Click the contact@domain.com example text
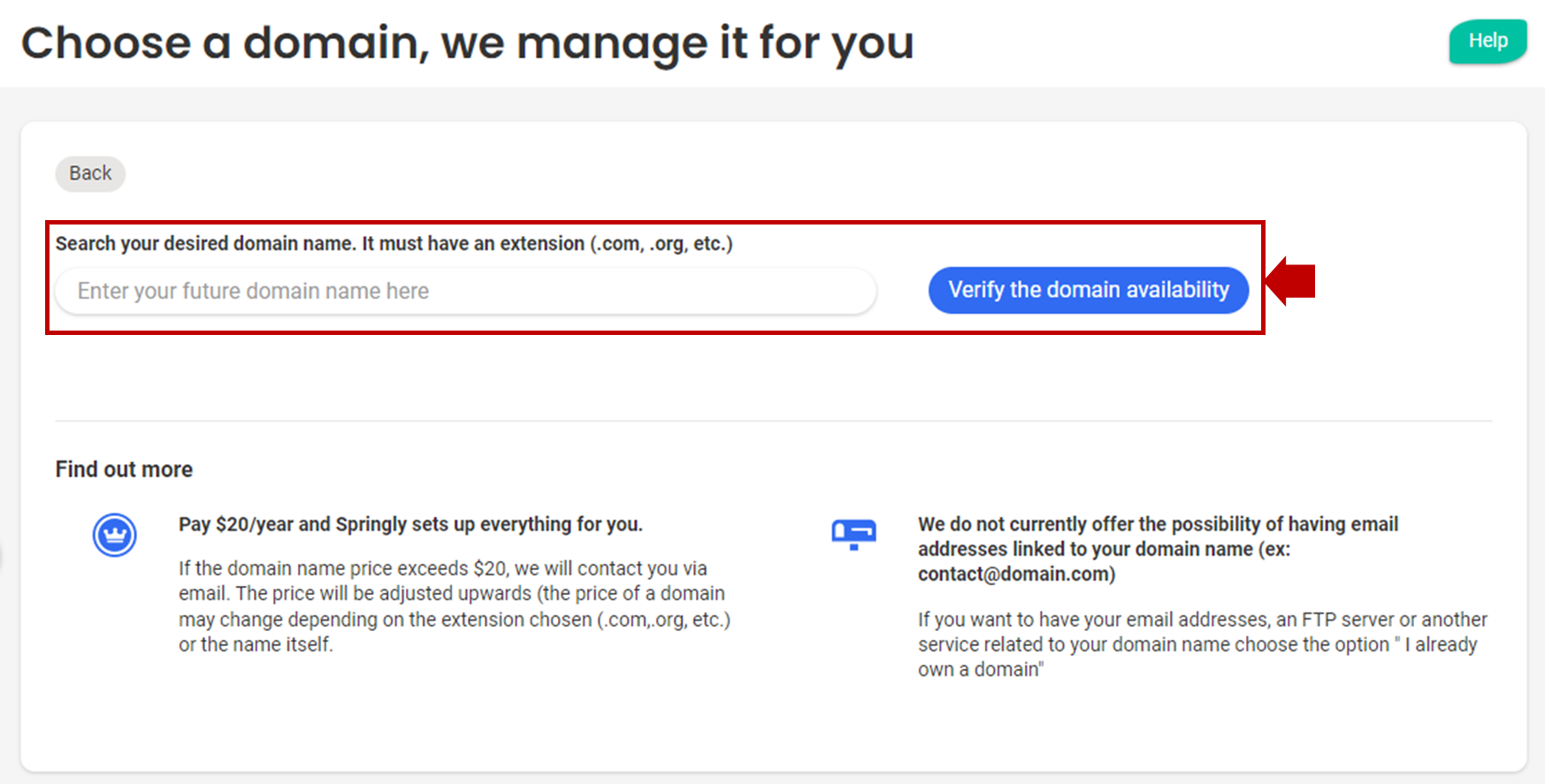The width and height of the screenshot is (1545, 784). pos(1016,575)
